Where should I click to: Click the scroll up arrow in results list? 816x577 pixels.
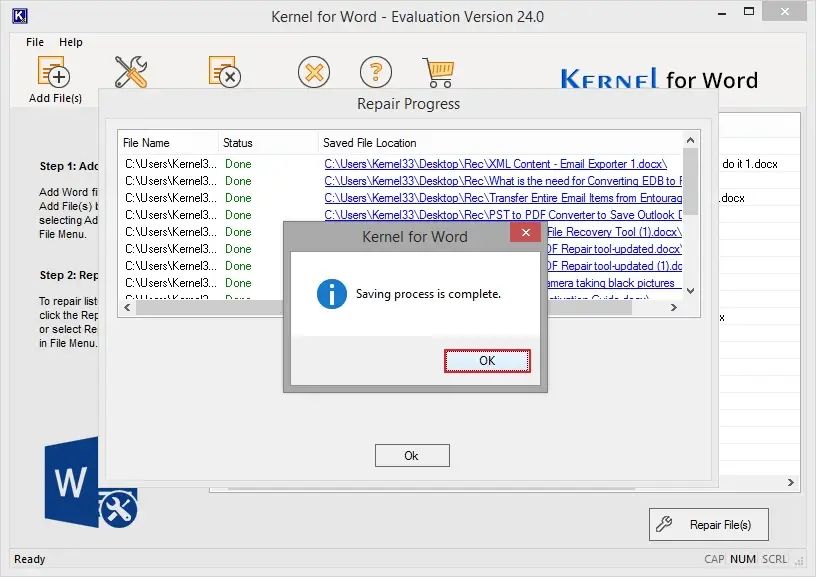(x=691, y=140)
